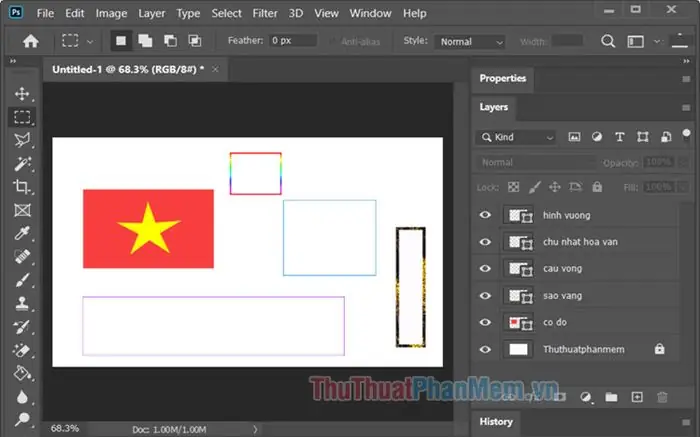Lock all padlock icon
The image size is (700, 437).
[597, 187]
